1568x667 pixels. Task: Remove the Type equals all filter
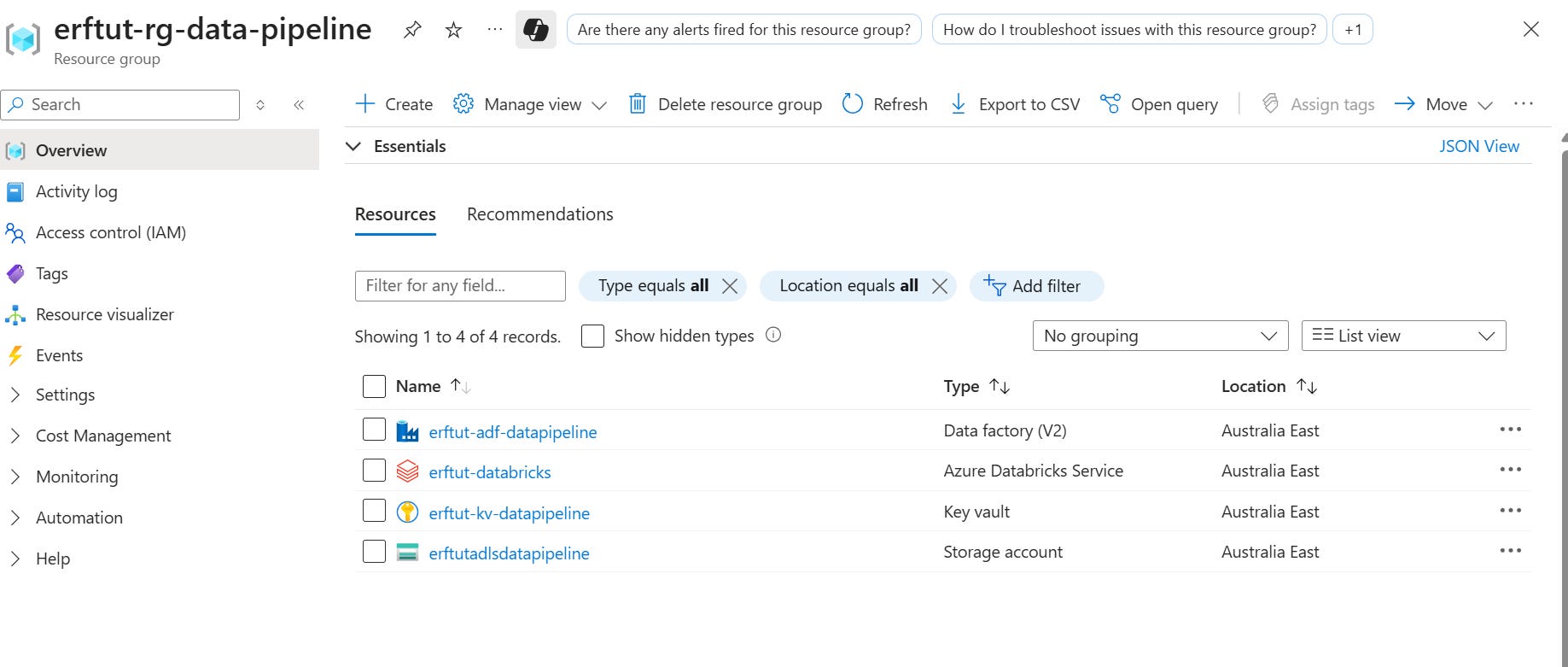(x=730, y=286)
